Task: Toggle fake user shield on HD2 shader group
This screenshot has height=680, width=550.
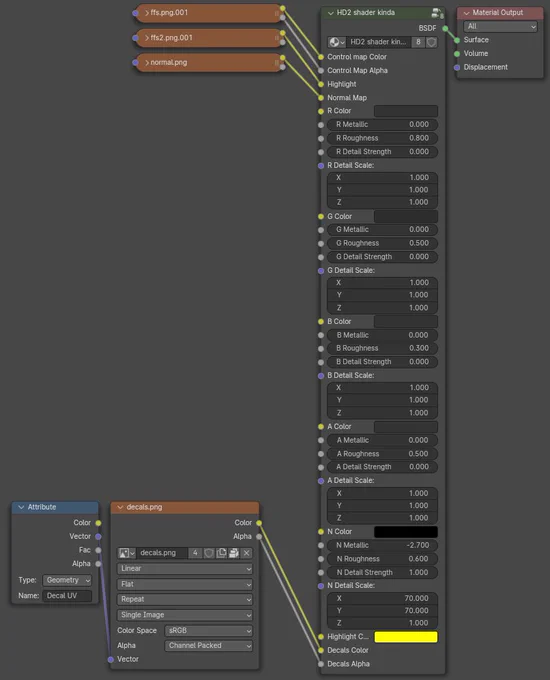Action: [432, 42]
